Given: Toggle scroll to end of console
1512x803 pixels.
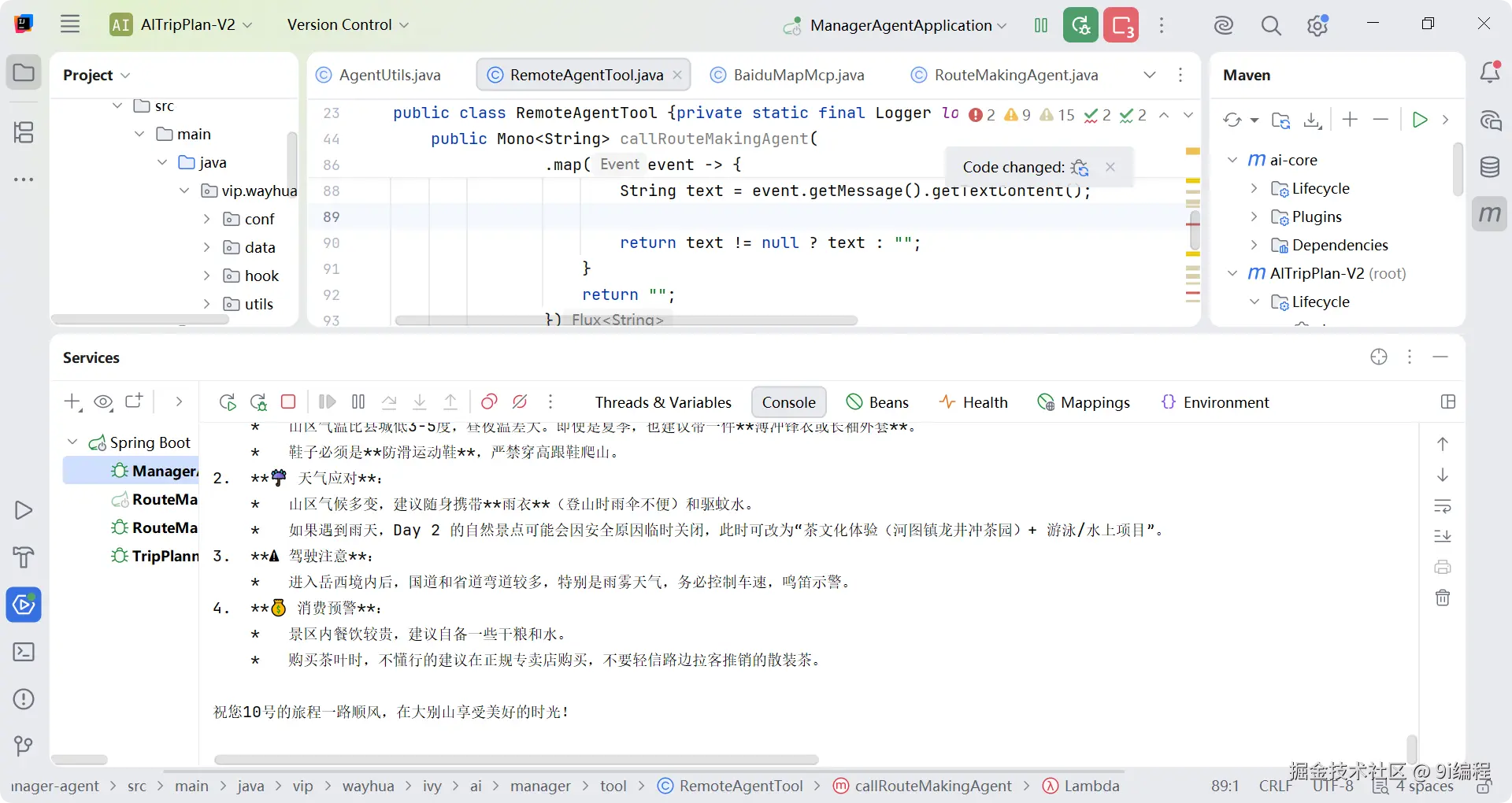Looking at the screenshot, I should tap(1443, 536).
